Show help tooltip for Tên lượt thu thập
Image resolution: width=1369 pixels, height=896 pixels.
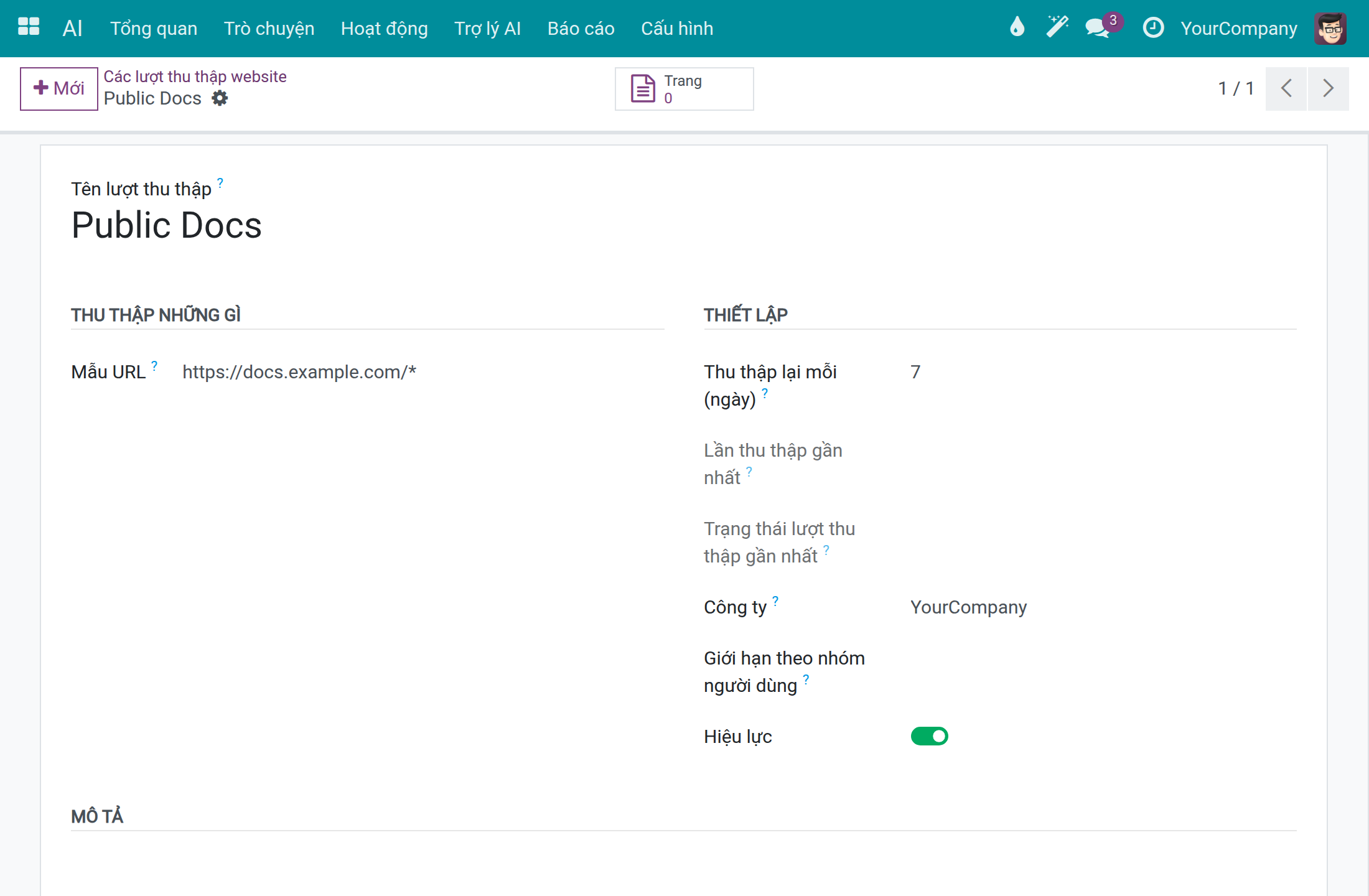click(220, 182)
